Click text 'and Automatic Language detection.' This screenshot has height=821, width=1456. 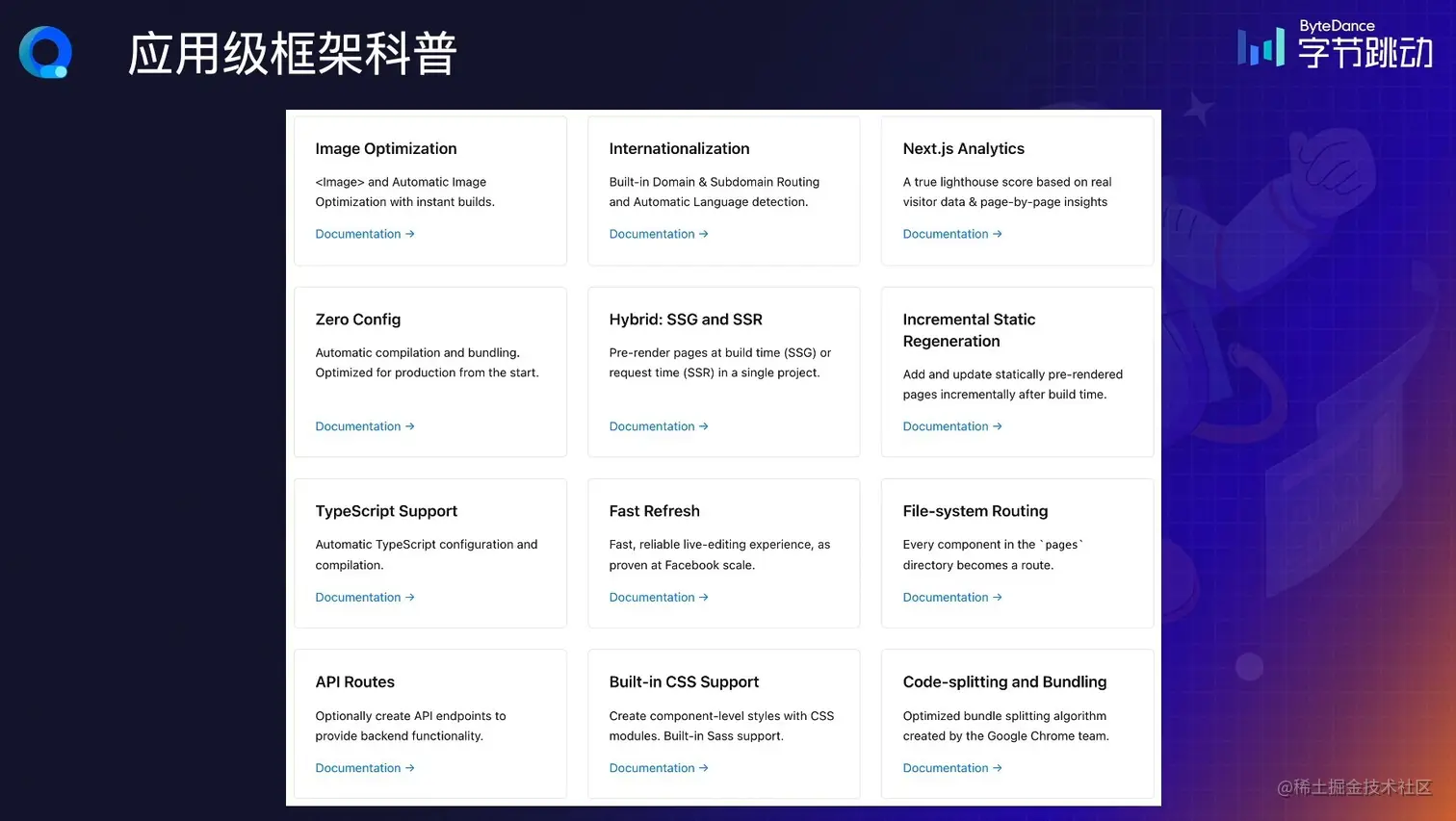click(709, 202)
